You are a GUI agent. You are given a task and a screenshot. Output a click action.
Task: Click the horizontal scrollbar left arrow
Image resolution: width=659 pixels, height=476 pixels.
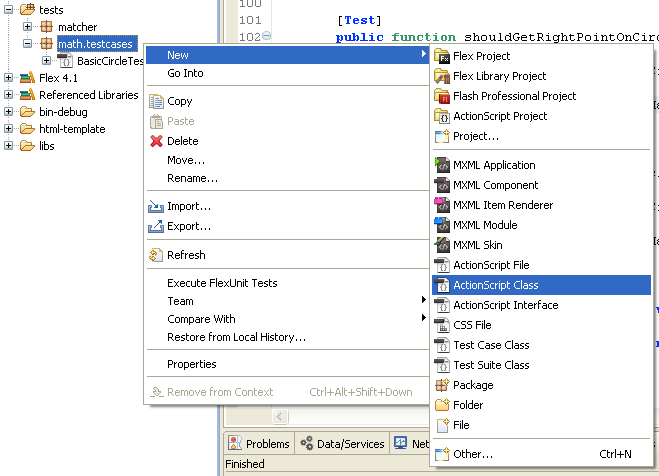coord(281,416)
